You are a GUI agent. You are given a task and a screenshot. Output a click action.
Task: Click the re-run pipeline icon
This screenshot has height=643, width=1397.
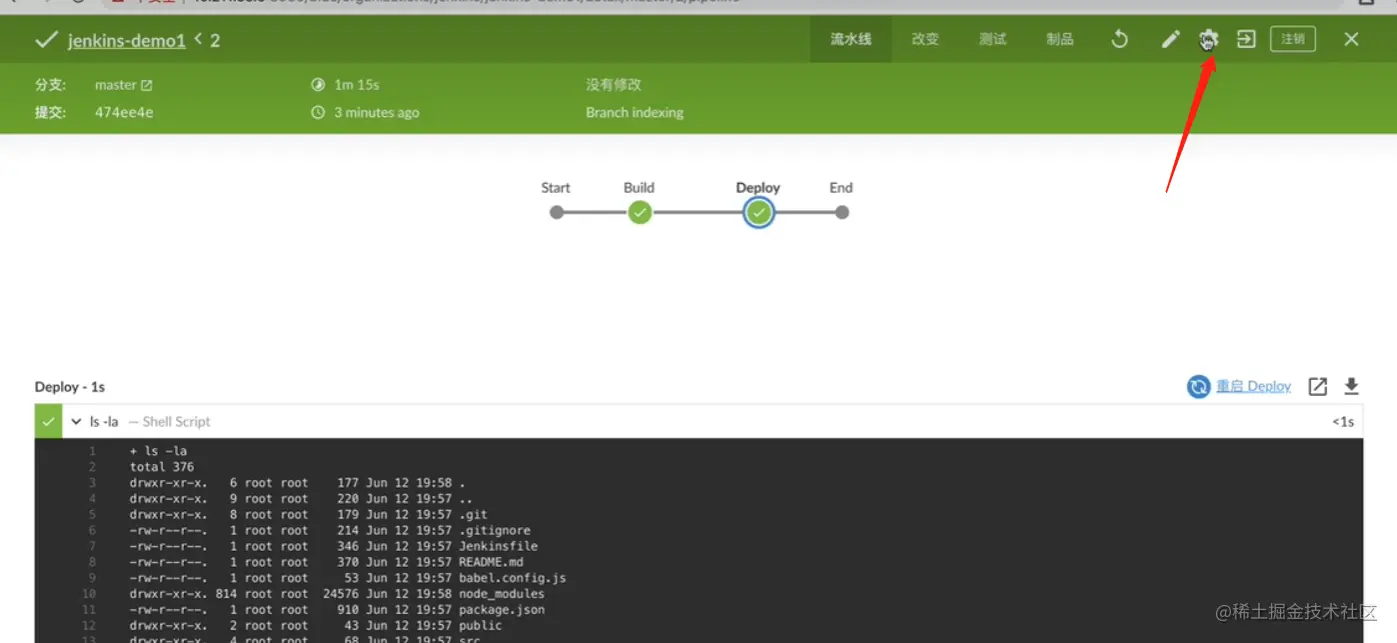click(x=1120, y=39)
